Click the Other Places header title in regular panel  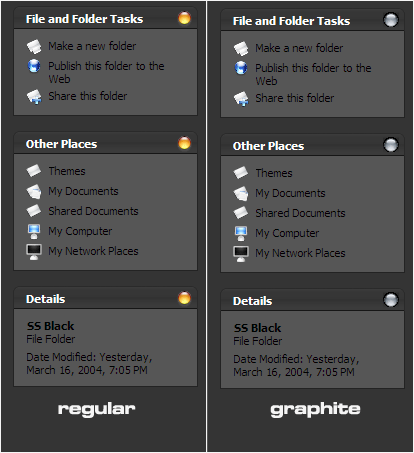[x=62, y=144]
